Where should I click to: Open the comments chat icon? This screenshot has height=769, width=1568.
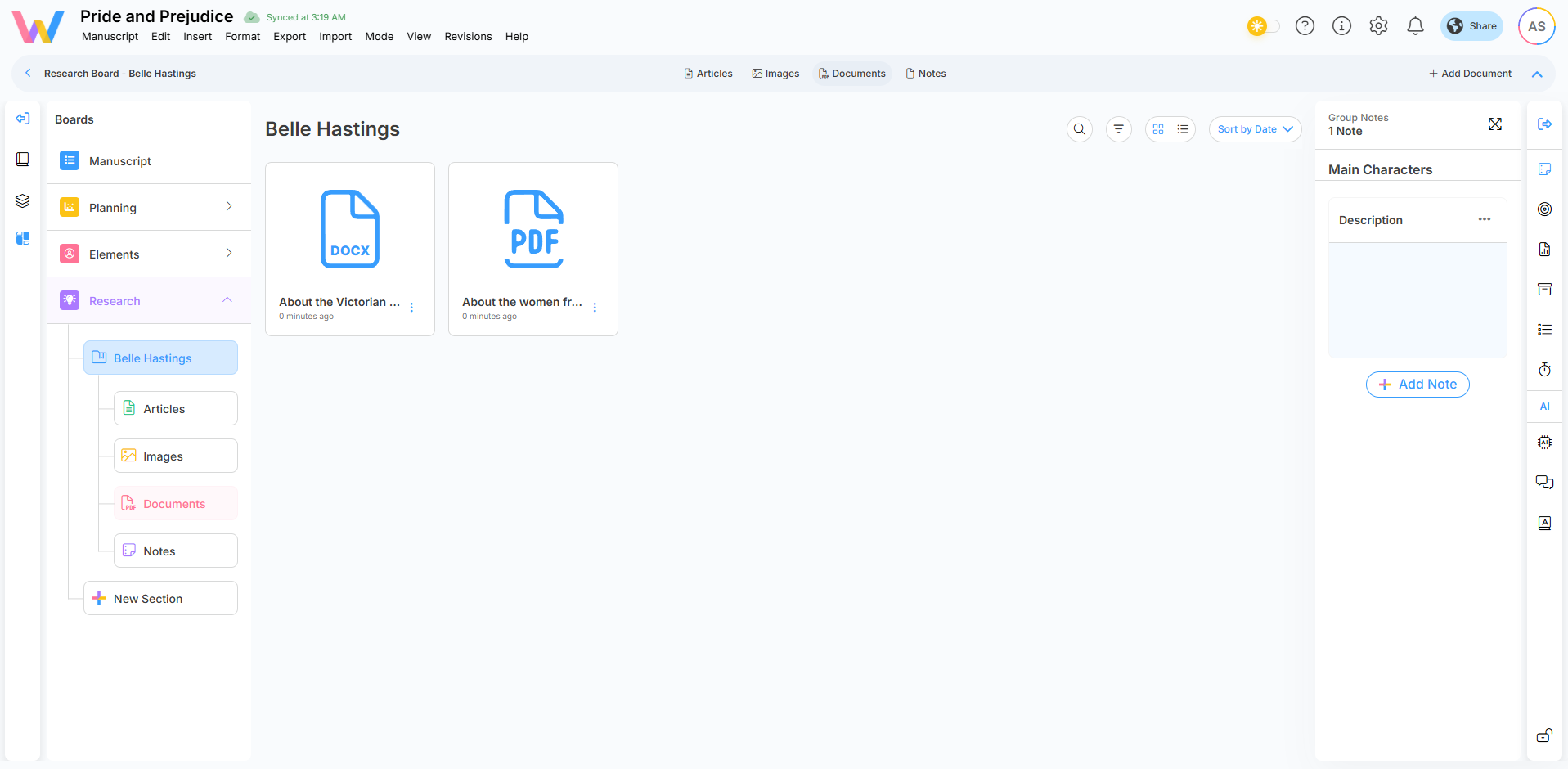[x=1544, y=482]
